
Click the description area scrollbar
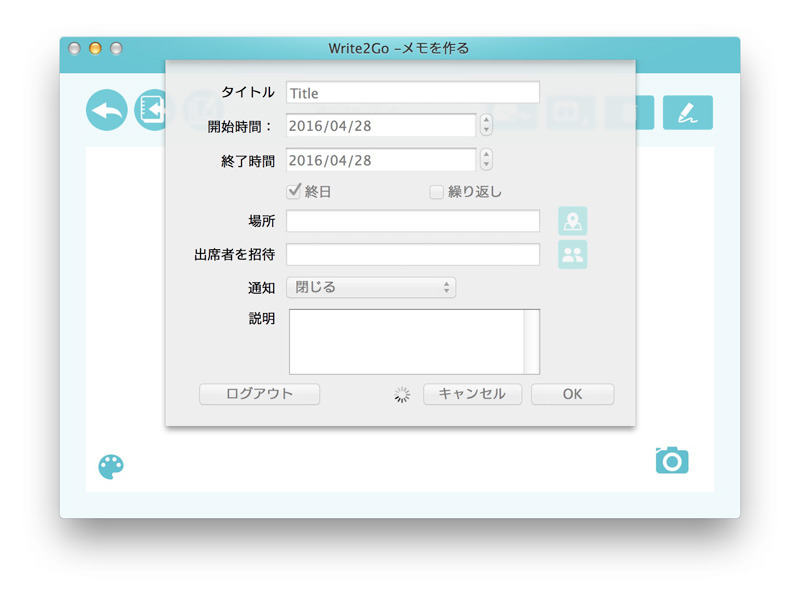(532, 341)
